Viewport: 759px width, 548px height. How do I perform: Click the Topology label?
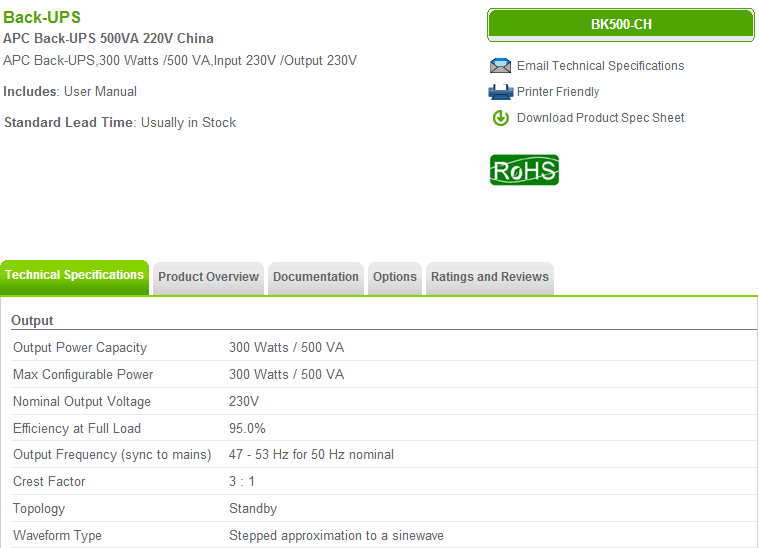[x=39, y=509]
